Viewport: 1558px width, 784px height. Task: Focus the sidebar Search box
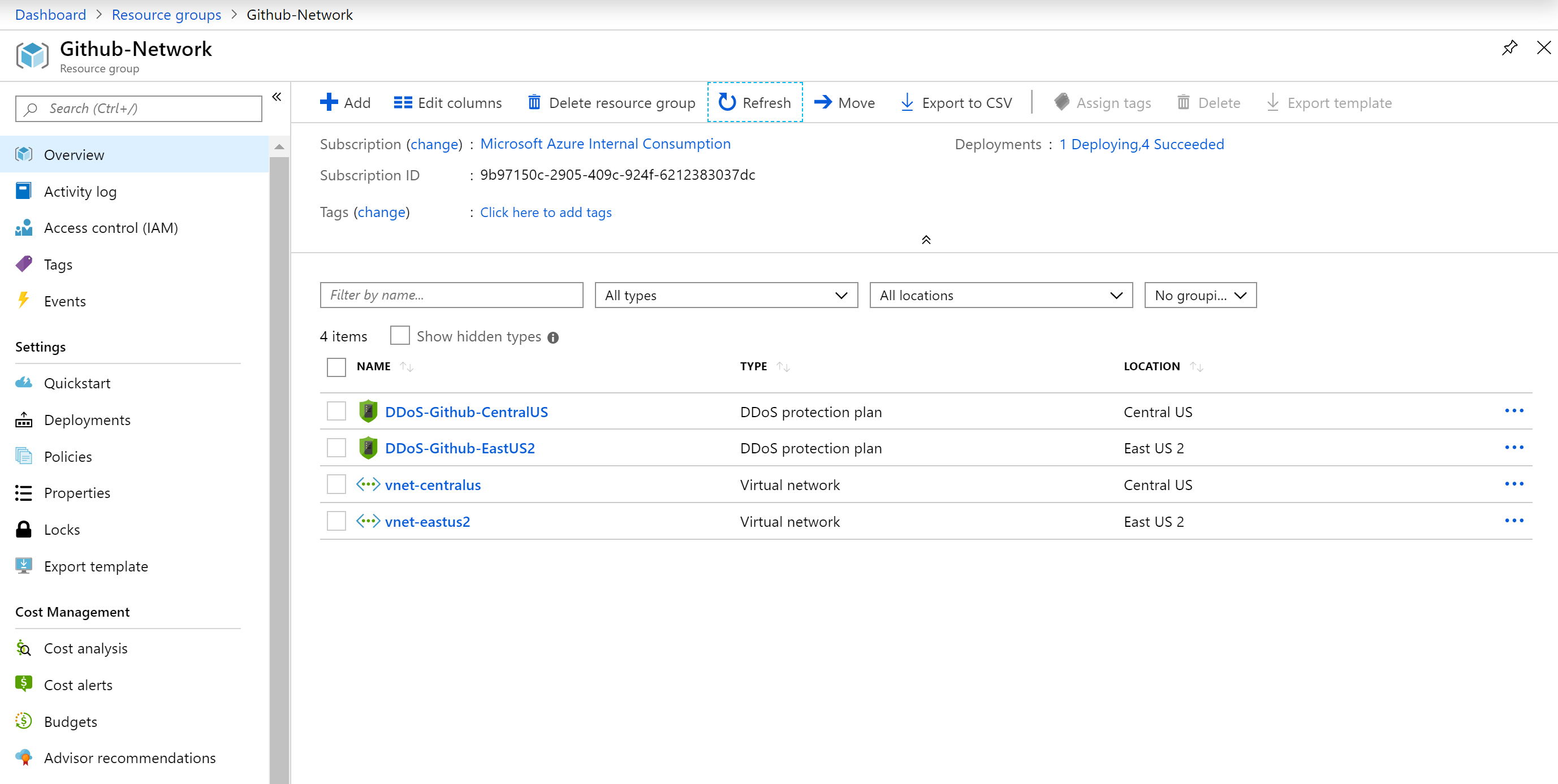pyautogui.click(x=139, y=108)
